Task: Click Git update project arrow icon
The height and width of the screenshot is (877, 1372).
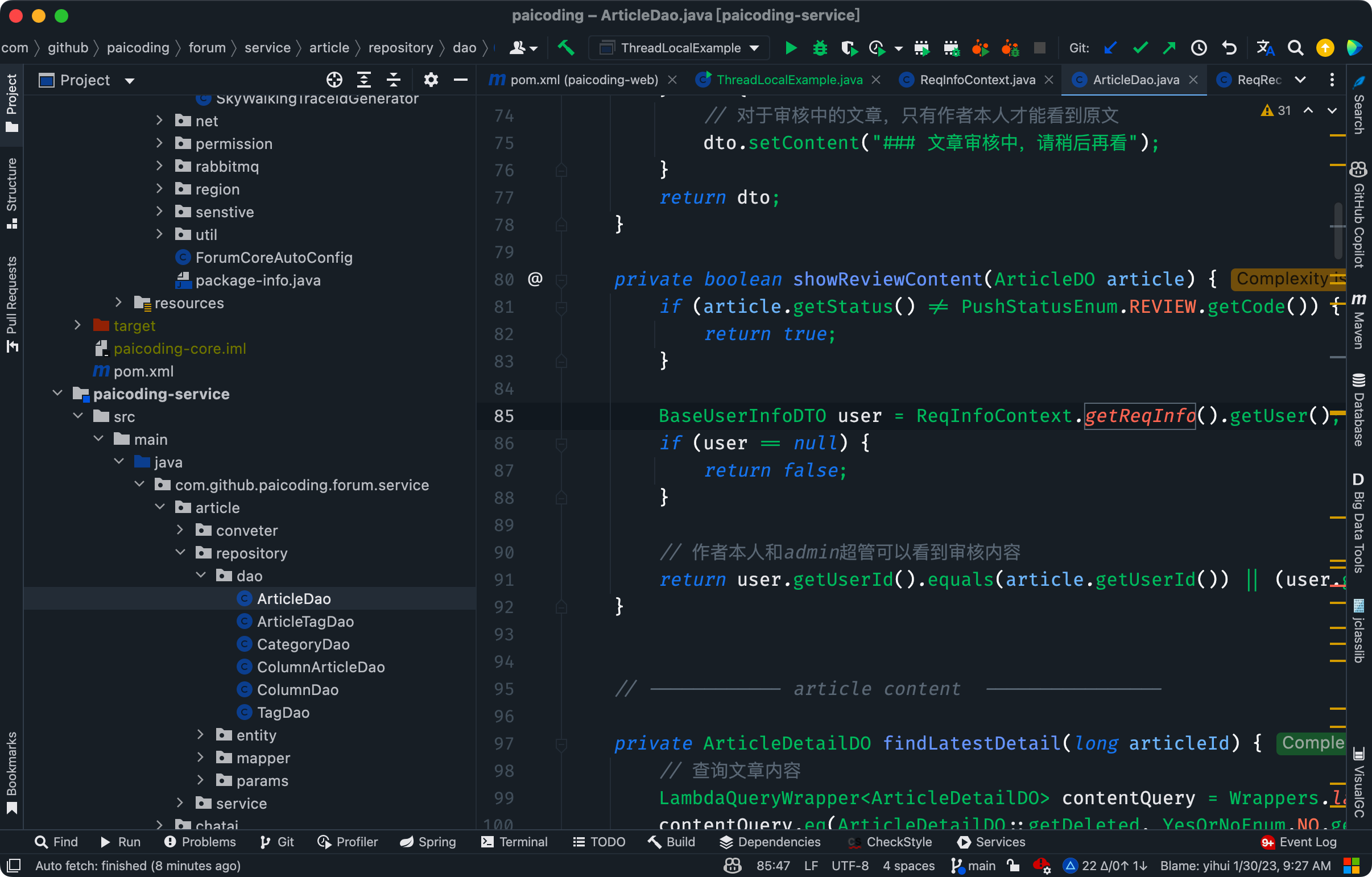Action: 1110,48
